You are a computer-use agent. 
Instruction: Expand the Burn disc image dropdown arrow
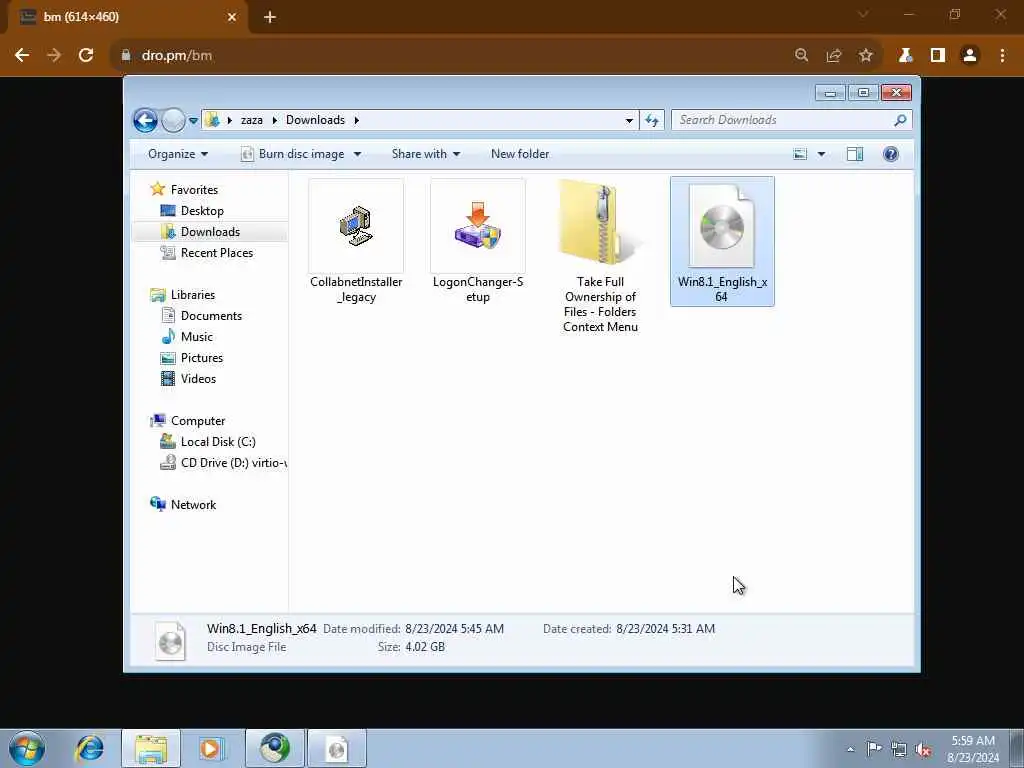coord(357,154)
